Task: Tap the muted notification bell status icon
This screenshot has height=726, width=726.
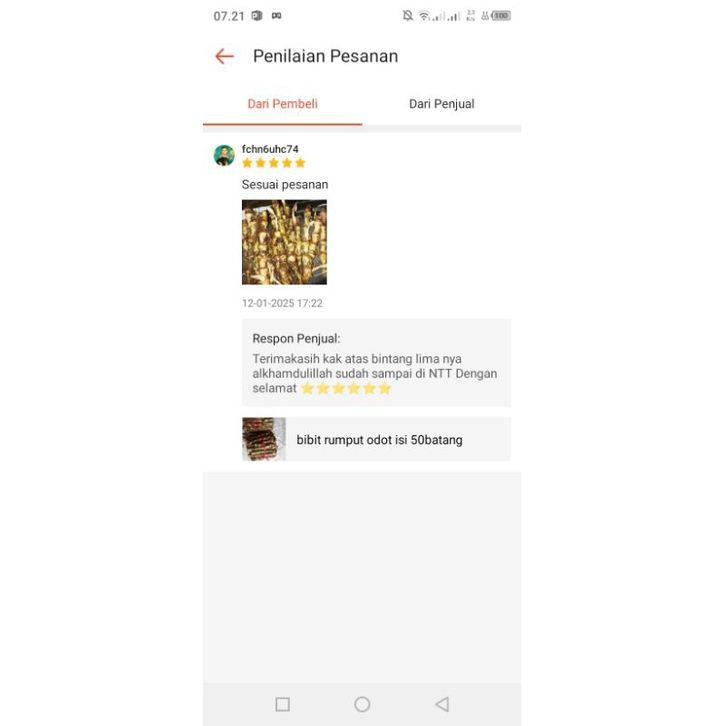Action: [407, 16]
